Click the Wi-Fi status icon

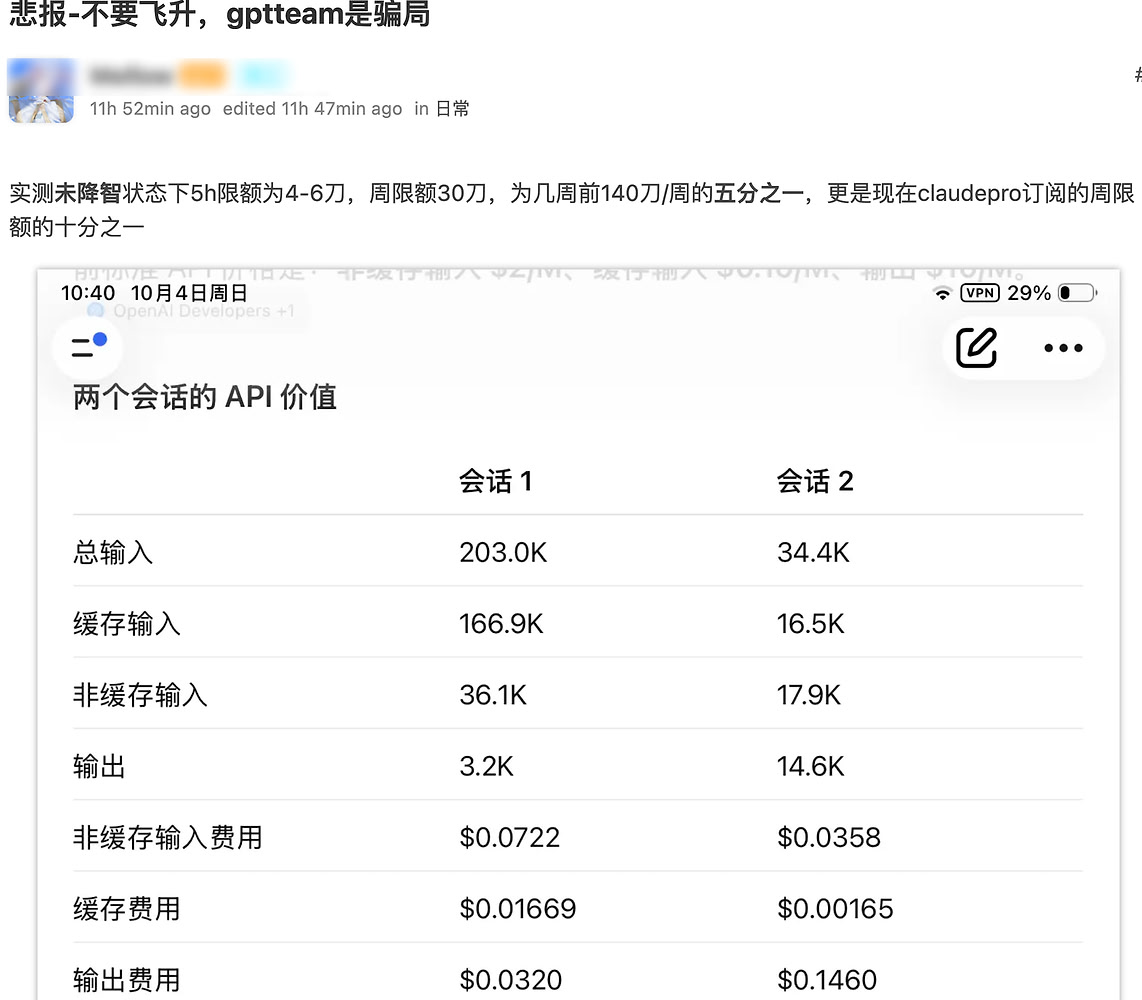[x=943, y=294]
